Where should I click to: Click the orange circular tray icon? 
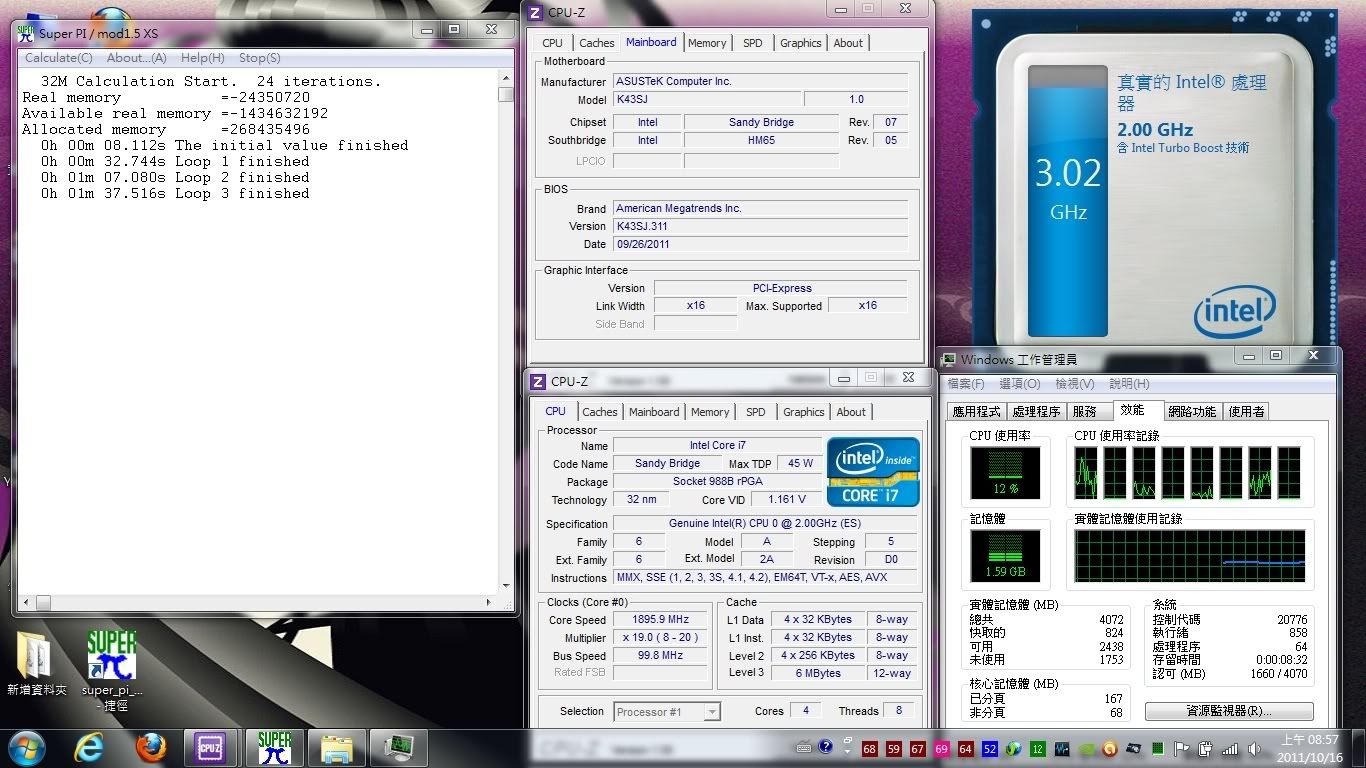pos(1109,749)
